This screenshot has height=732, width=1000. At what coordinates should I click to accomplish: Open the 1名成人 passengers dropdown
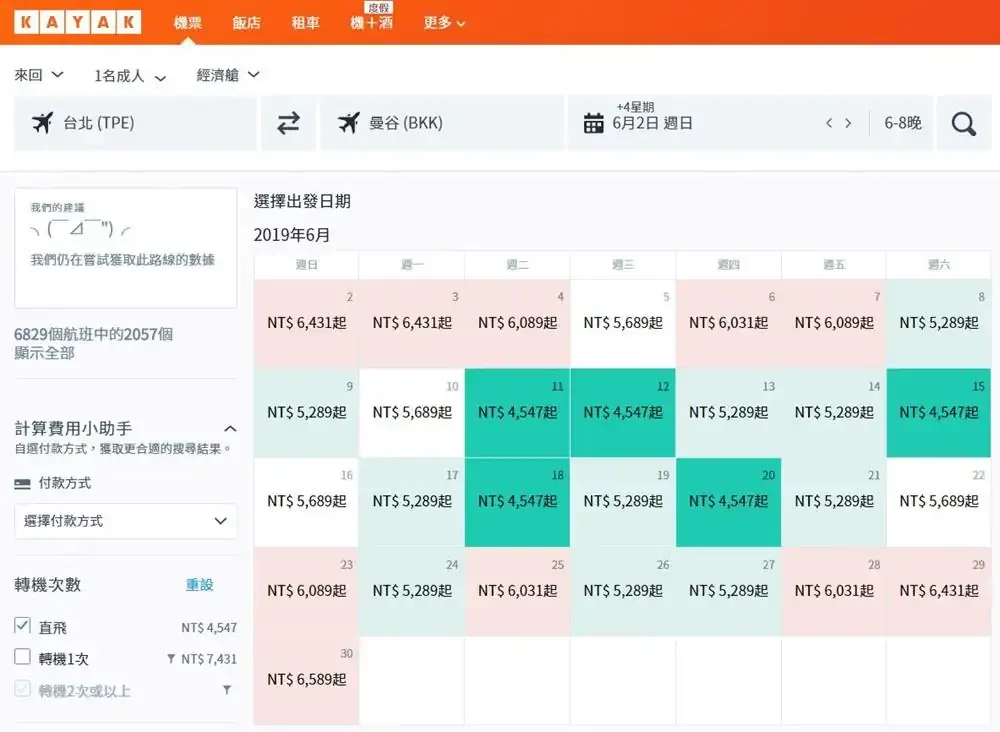130,76
